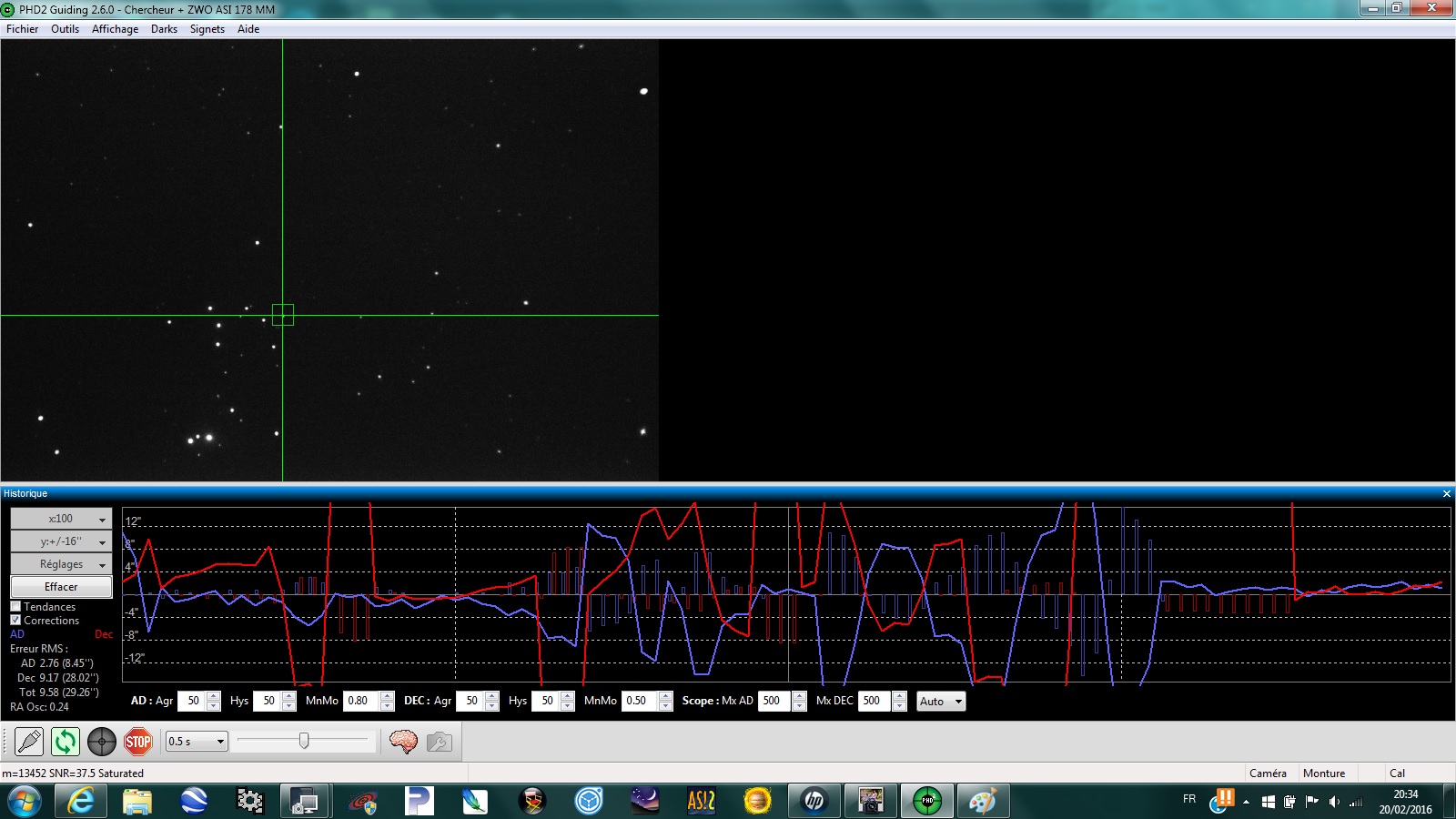Open Windows Explorer folder in taskbar
The image size is (1456, 819).
137,801
